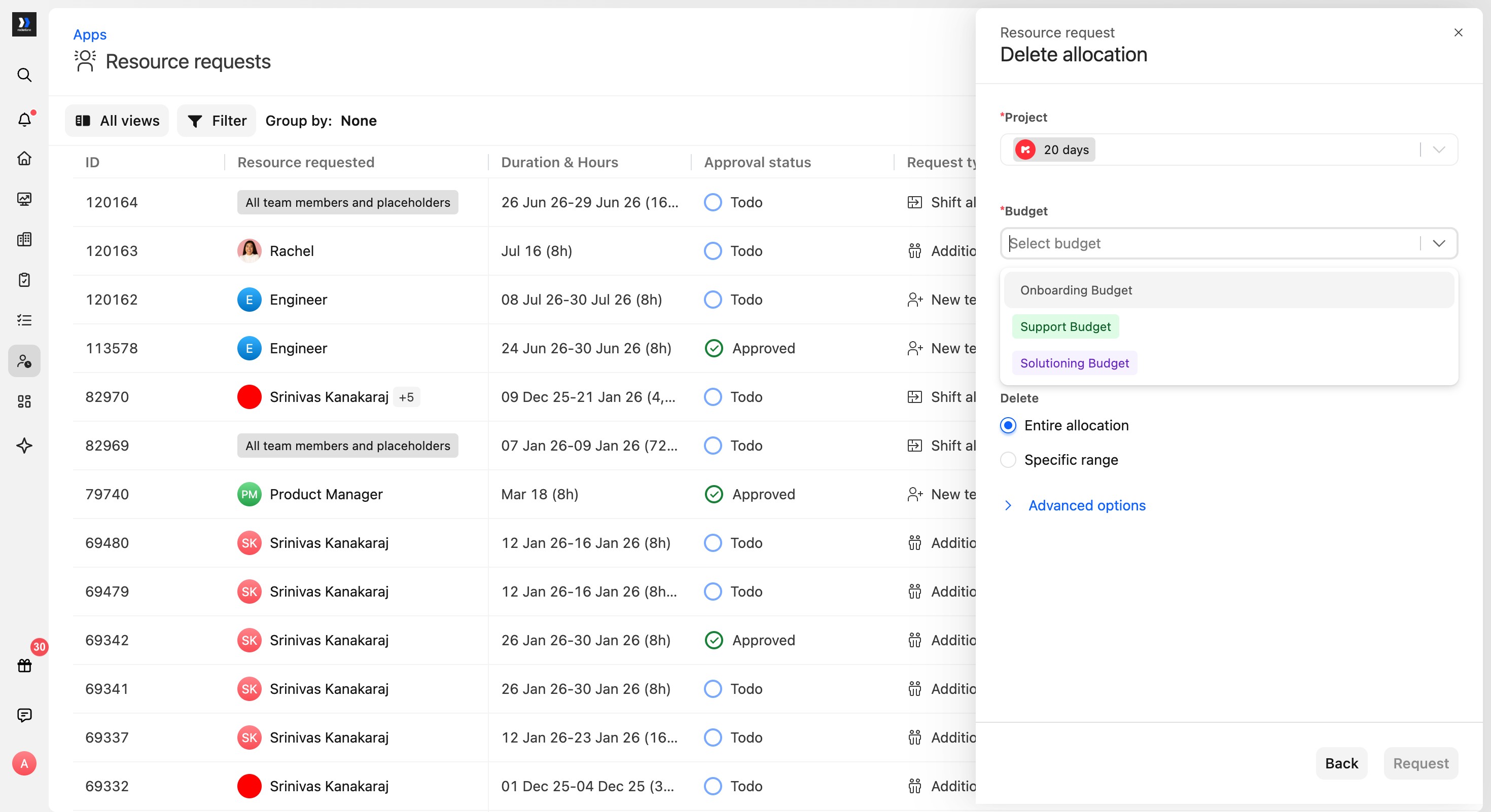Click the Back button

pyautogui.click(x=1341, y=763)
